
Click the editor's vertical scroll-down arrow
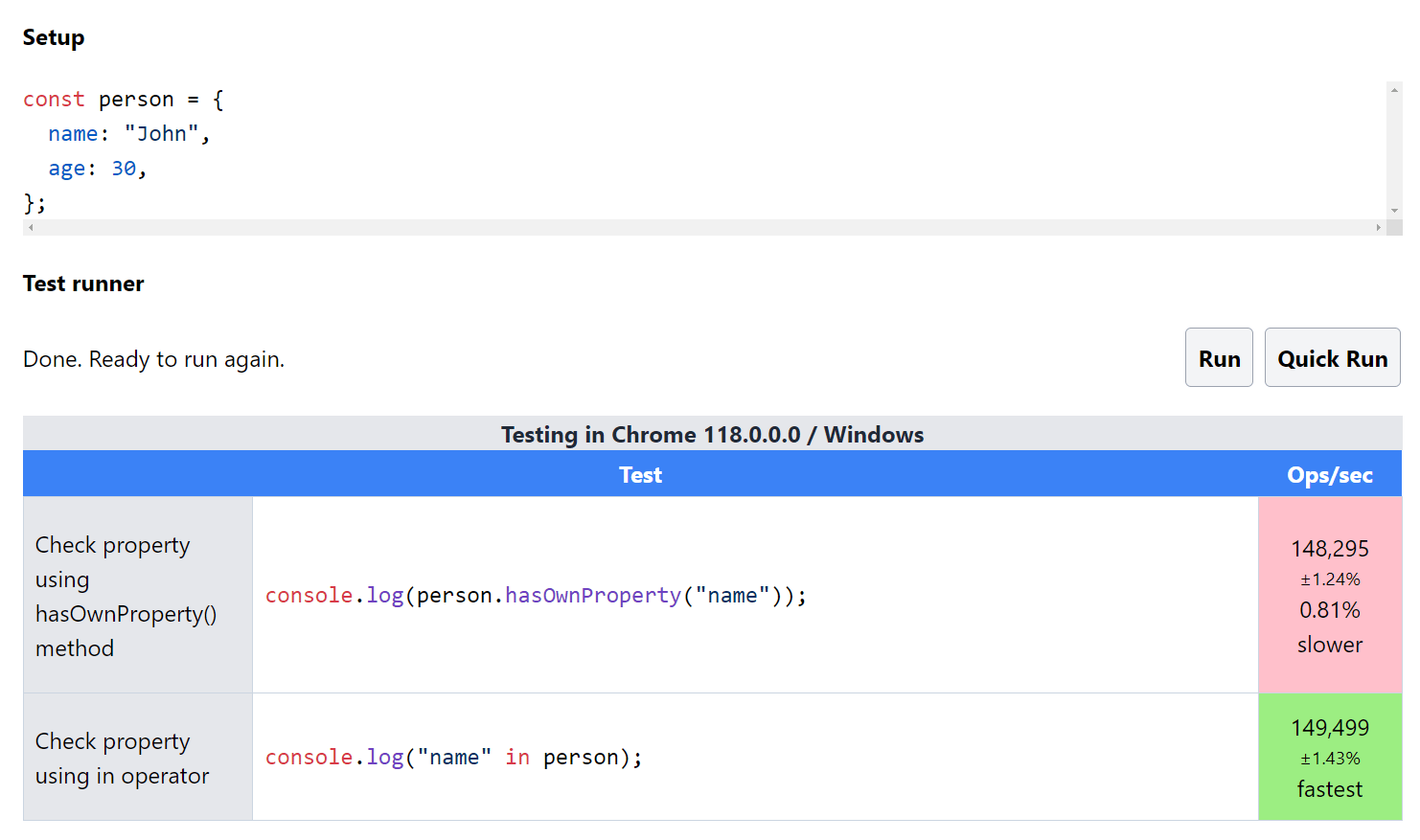click(x=1394, y=209)
